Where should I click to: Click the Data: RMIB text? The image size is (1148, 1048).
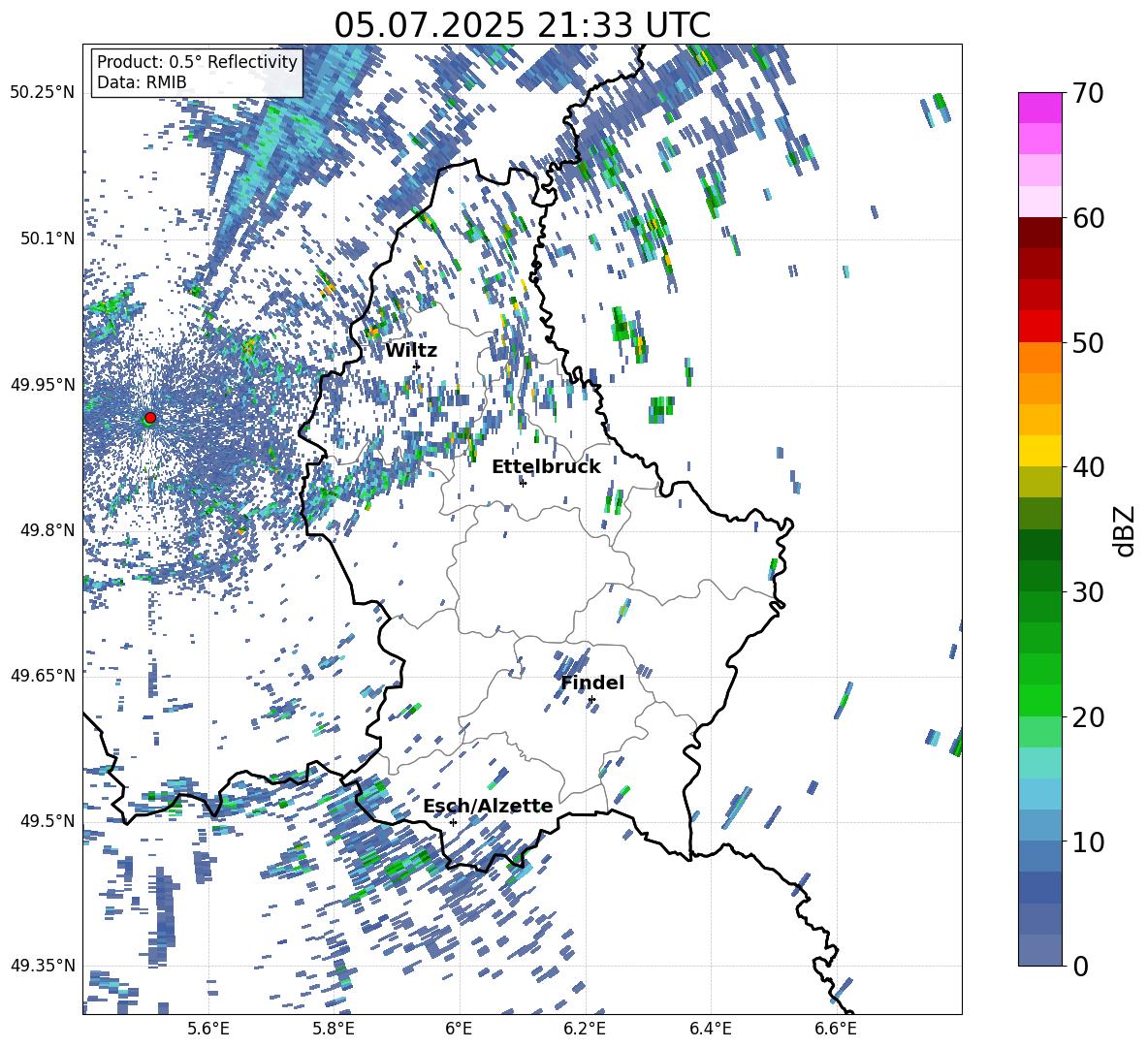pyautogui.click(x=142, y=82)
